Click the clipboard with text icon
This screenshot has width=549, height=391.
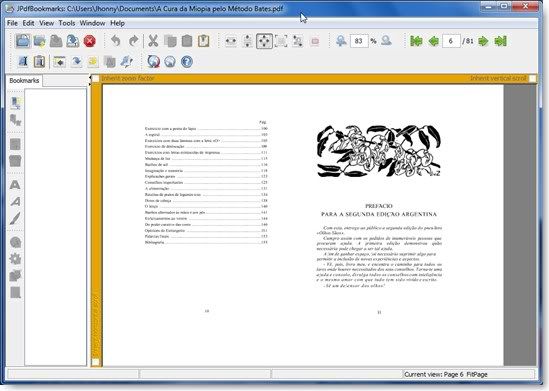click(x=40, y=62)
